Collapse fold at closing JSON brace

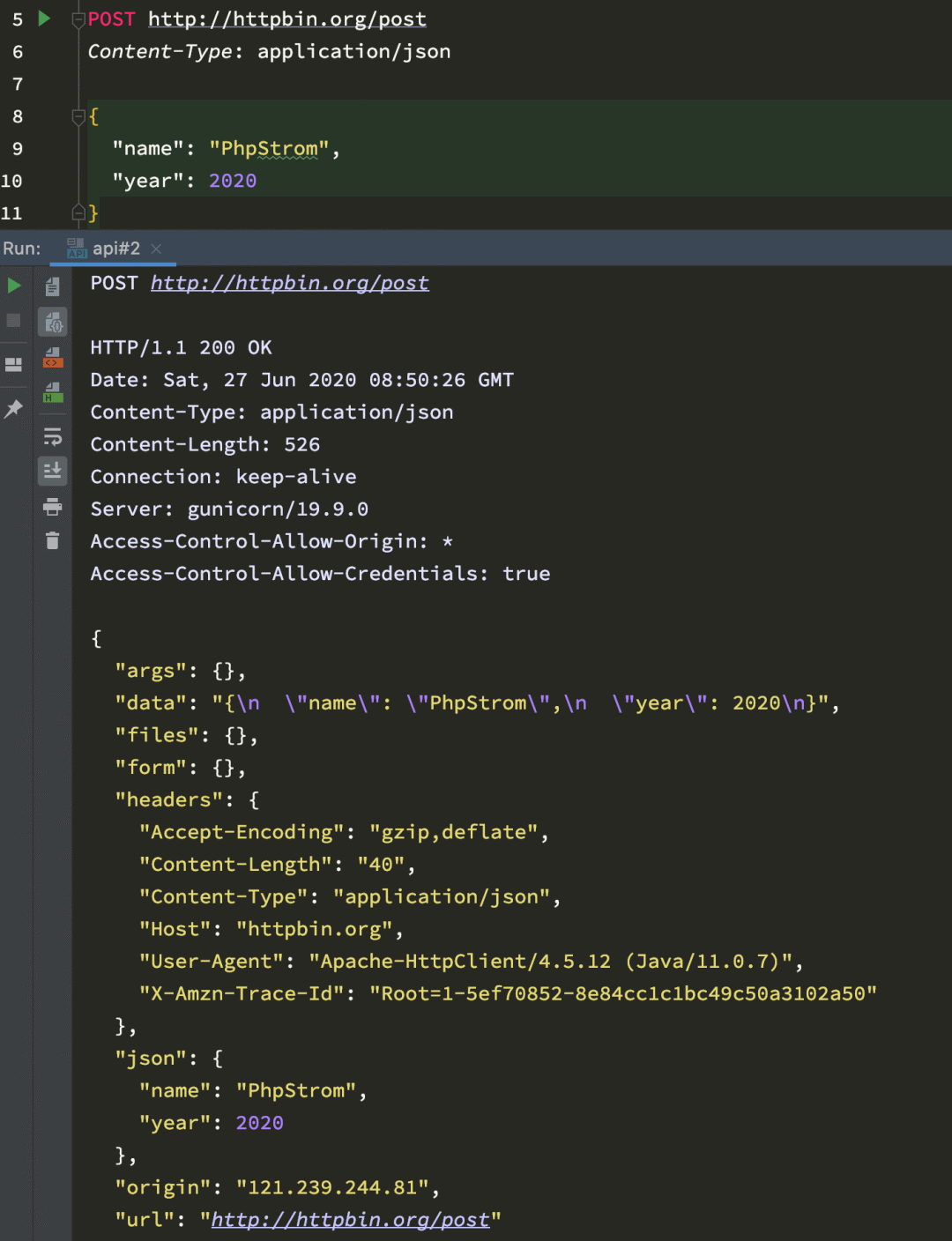pos(78,212)
